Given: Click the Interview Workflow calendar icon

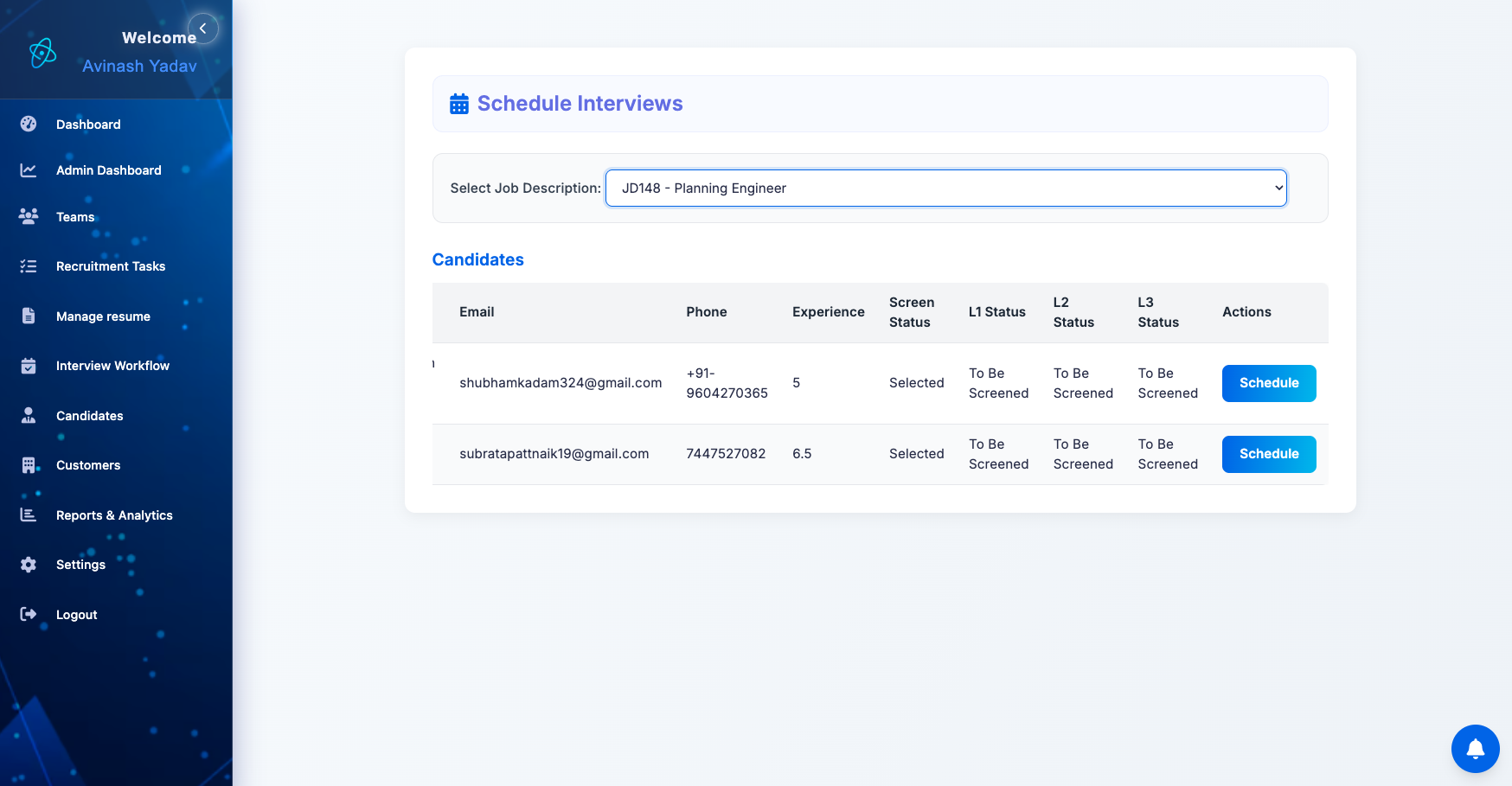Looking at the screenshot, I should pyautogui.click(x=29, y=366).
